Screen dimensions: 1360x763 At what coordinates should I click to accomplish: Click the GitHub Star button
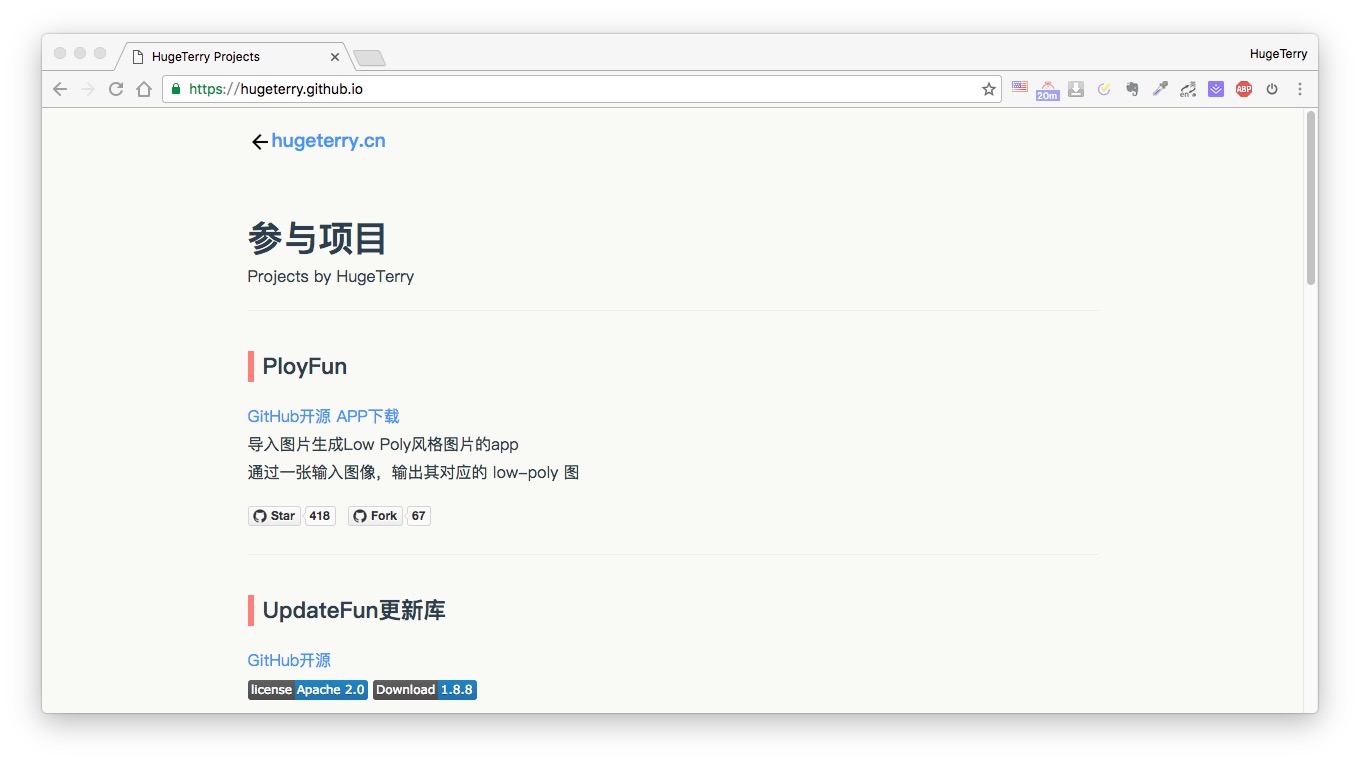pos(274,516)
